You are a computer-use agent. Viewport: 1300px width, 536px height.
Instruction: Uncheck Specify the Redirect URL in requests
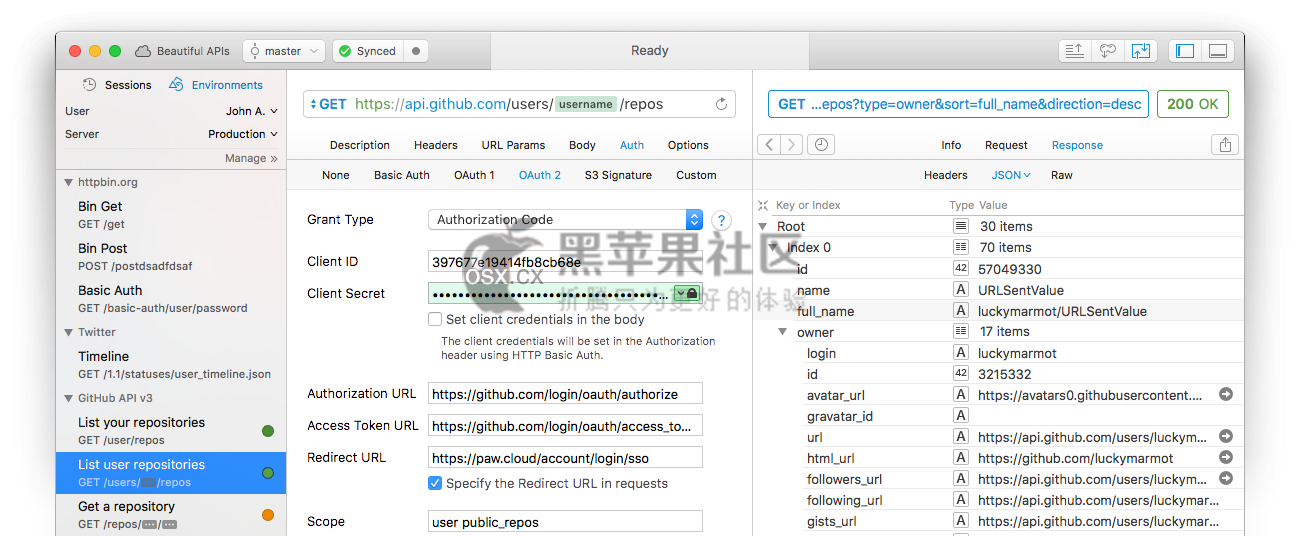(x=435, y=484)
